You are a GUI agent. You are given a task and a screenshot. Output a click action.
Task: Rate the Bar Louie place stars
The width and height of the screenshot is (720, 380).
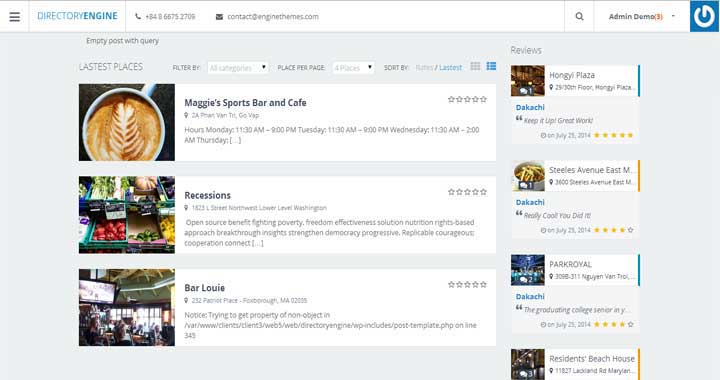[467, 285]
